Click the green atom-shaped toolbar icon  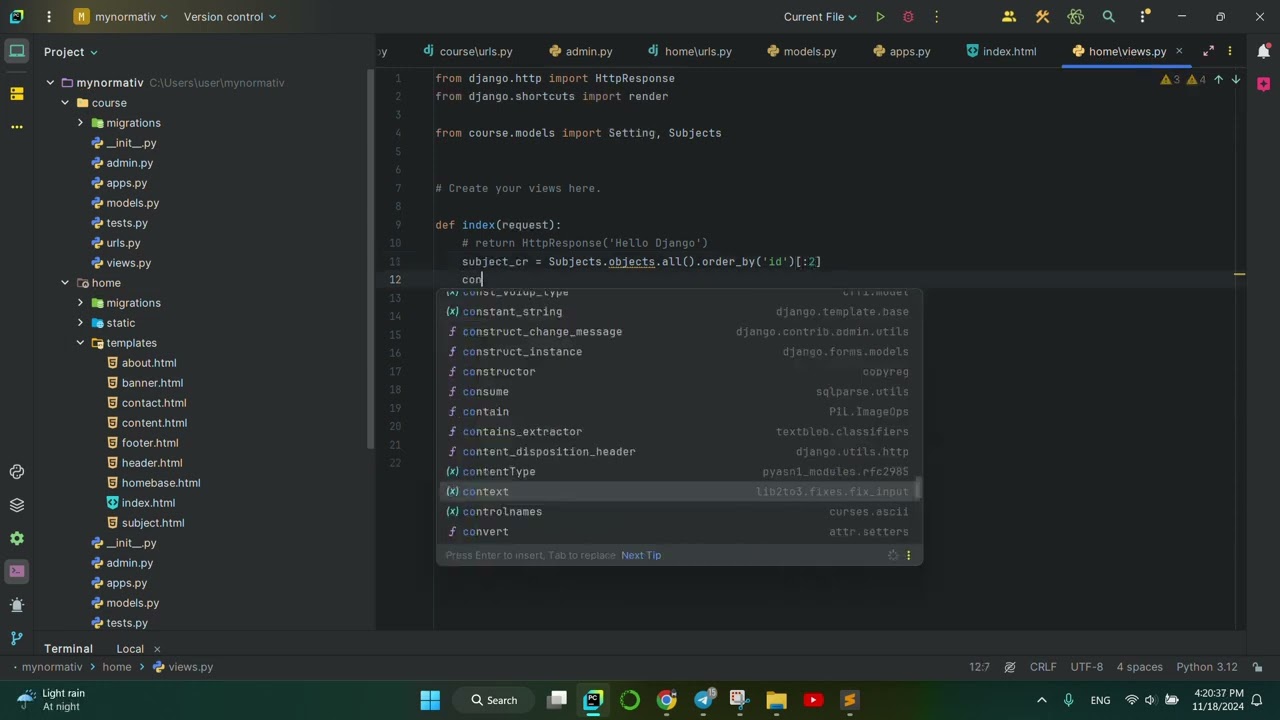point(1076,17)
